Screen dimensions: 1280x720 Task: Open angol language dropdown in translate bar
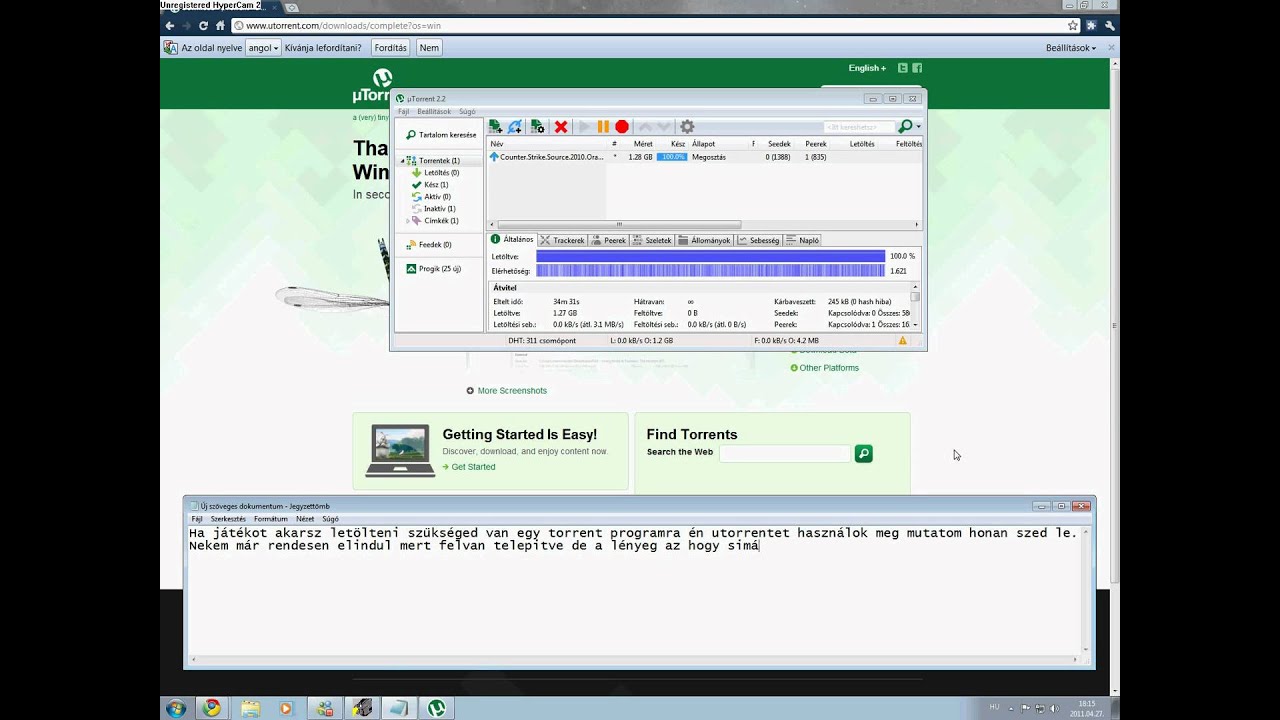(x=263, y=47)
